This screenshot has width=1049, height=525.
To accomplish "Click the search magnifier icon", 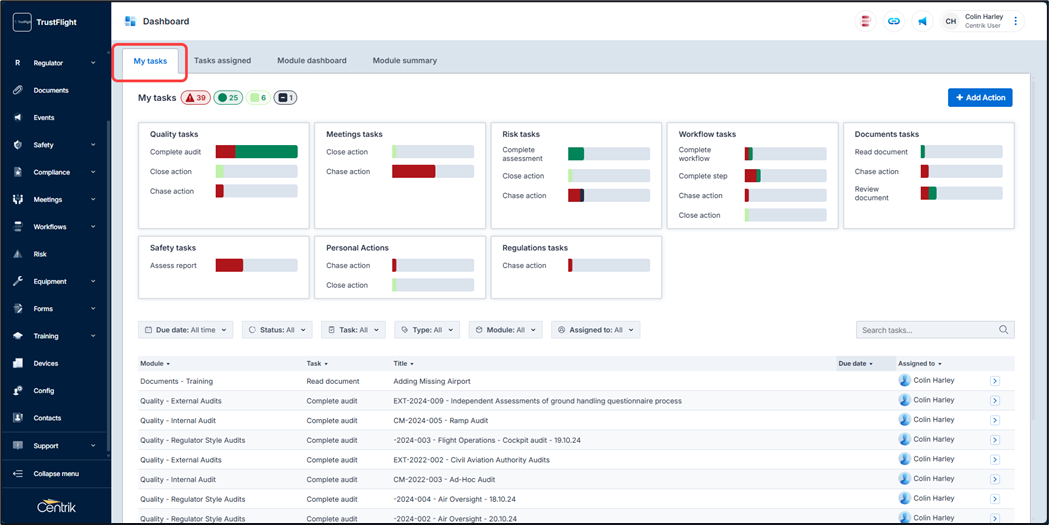I will 1004,330.
